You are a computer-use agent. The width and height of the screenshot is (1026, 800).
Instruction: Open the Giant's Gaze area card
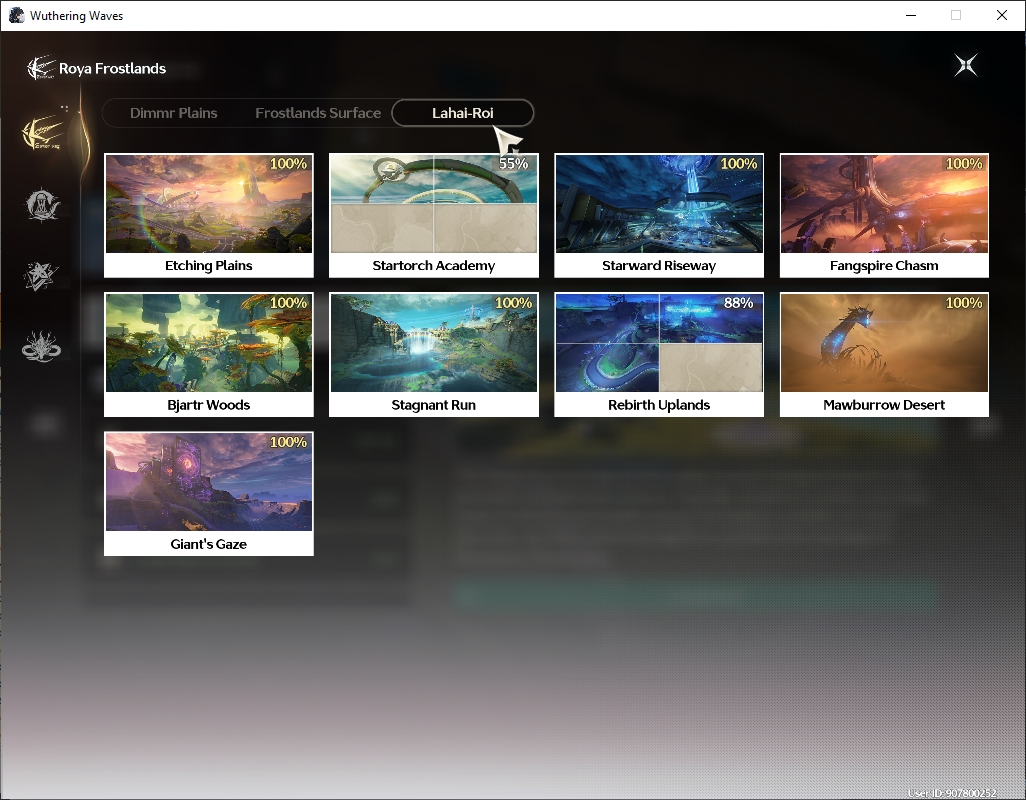[x=209, y=494]
